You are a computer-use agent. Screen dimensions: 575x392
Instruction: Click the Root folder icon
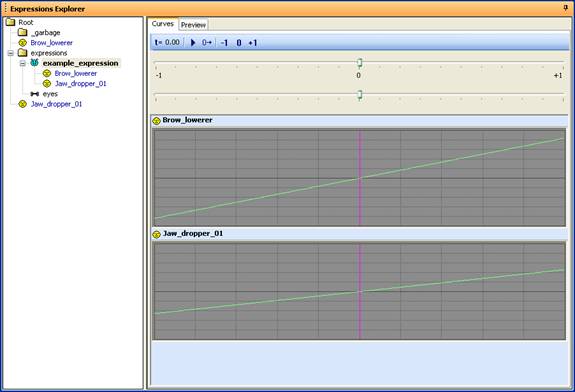11,22
